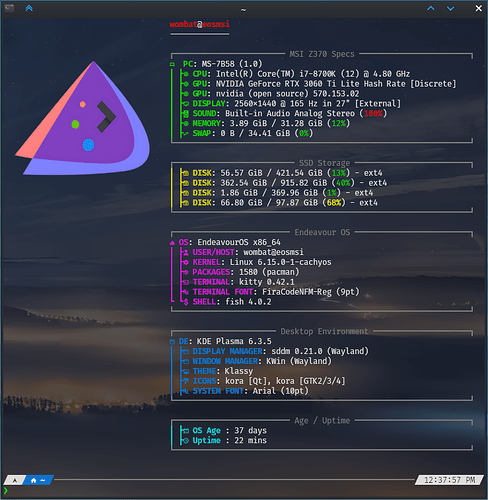The image size is (488, 500).
Task: Click the yellow disk icon at 68%
Action: tap(186, 203)
